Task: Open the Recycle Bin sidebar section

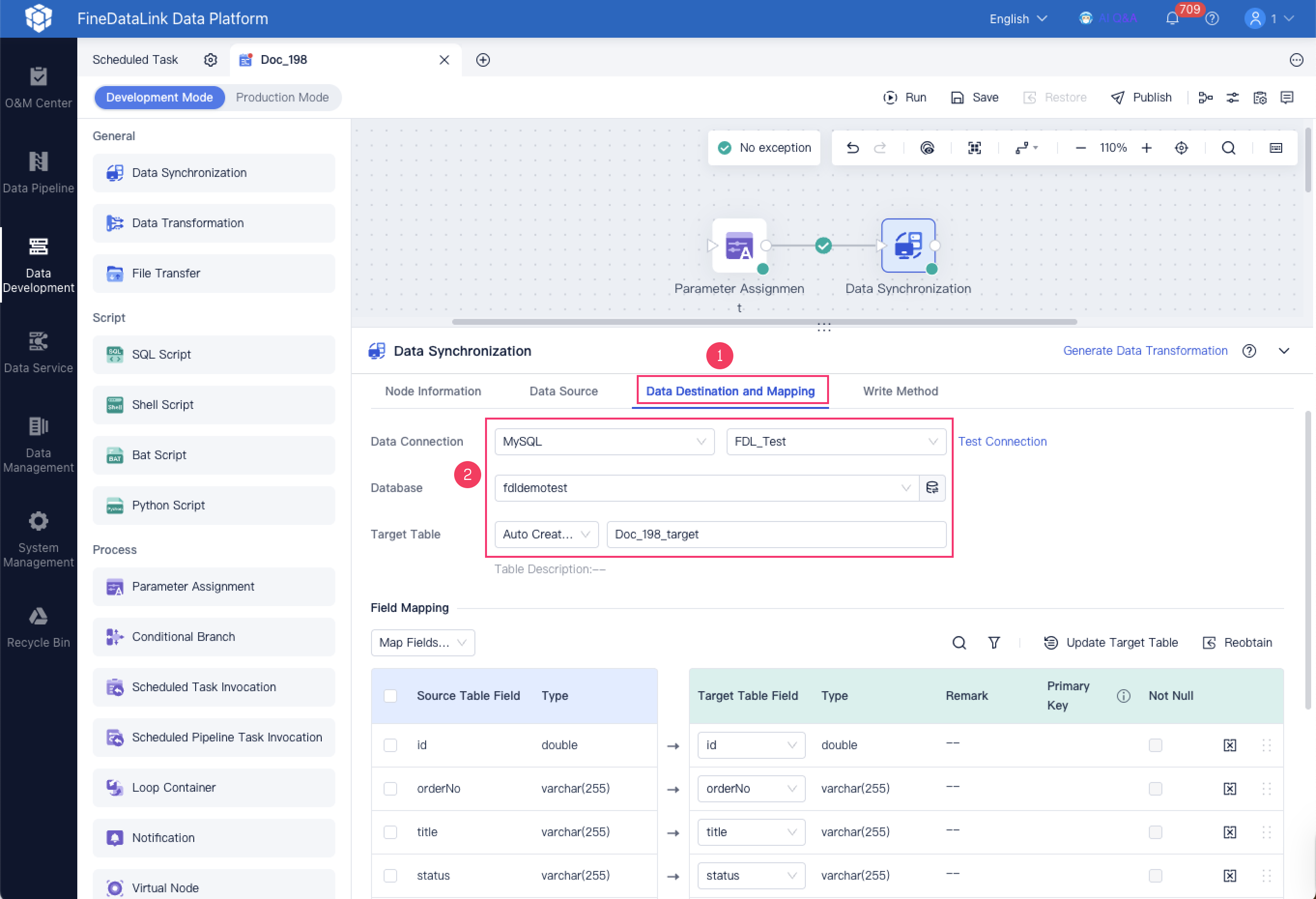Action: (39, 626)
